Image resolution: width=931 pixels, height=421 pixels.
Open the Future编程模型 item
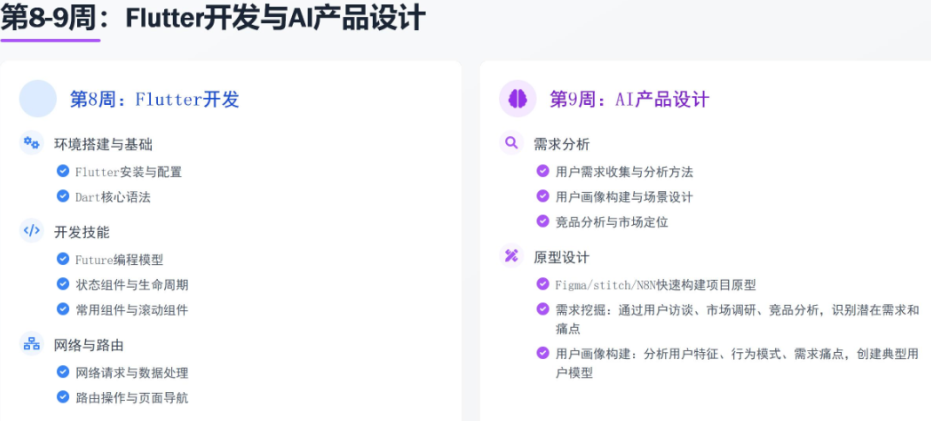coord(119,259)
